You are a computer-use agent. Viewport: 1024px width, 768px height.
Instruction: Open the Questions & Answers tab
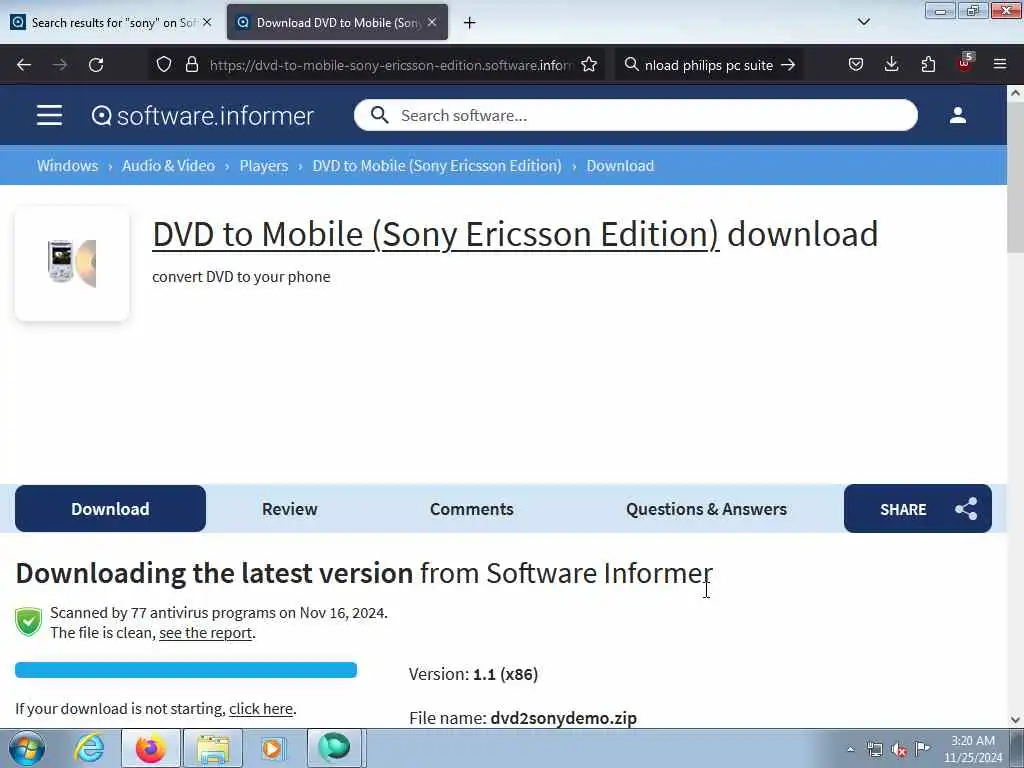click(707, 509)
